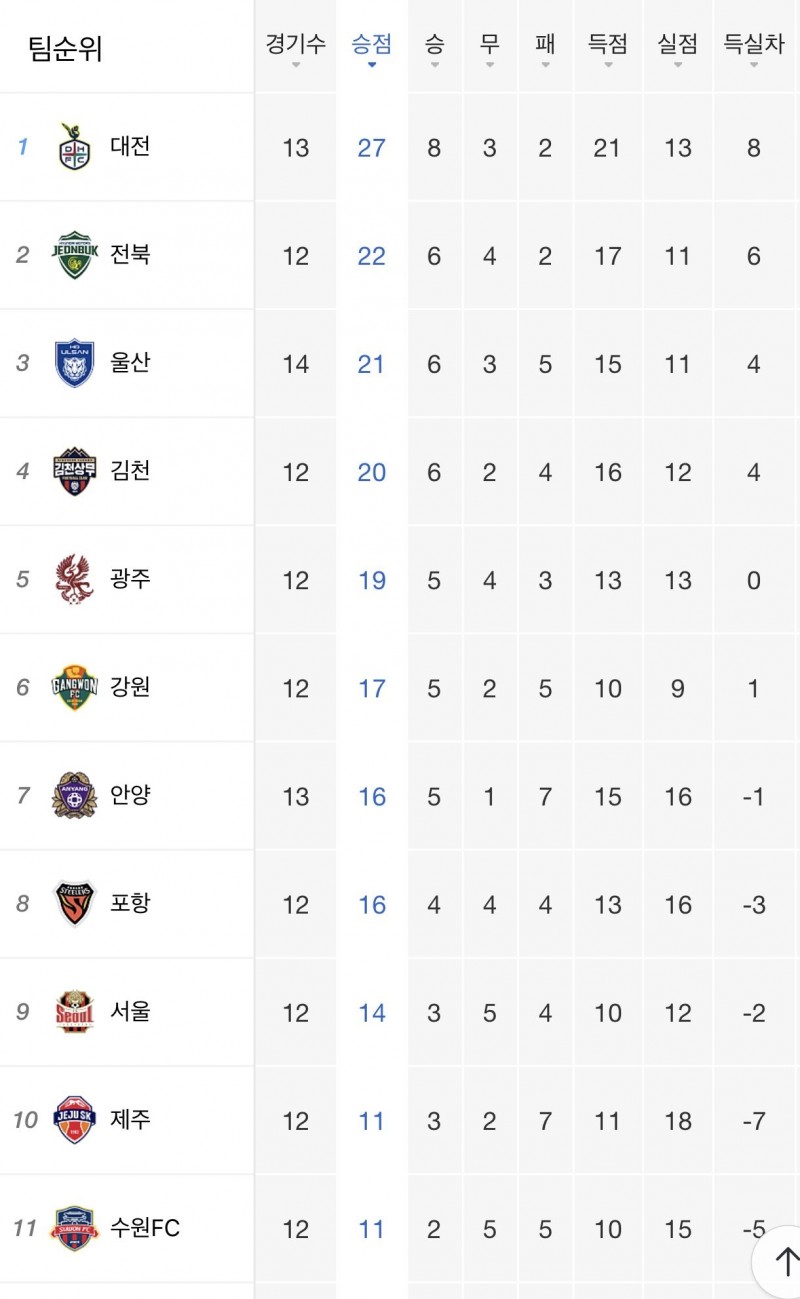Image resolution: width=800 pixels, height=1299 pixels.
Task: Sort table by 경기수 column
Action: coord(295,48)
